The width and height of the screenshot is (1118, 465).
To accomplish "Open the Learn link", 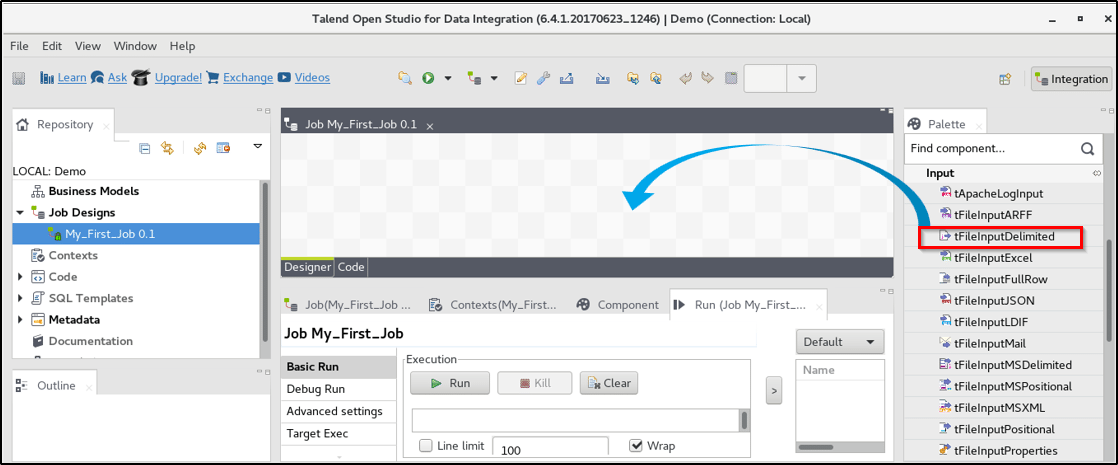I will tap(71, 78).
